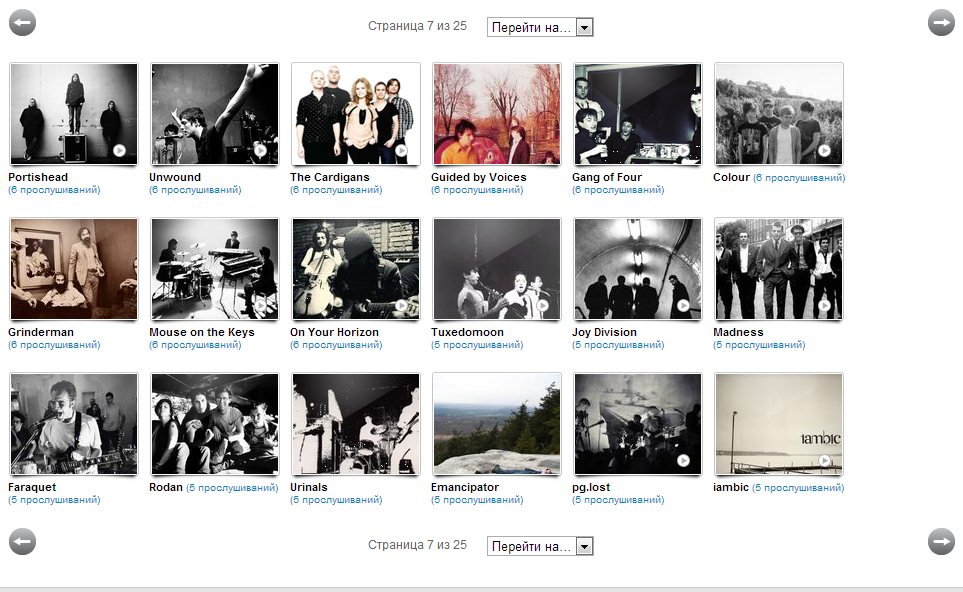The image size is (963, 592).
Task: Play Portishead using thumbnail play icon
Action: pyautogui.click(x=119, y=150)
